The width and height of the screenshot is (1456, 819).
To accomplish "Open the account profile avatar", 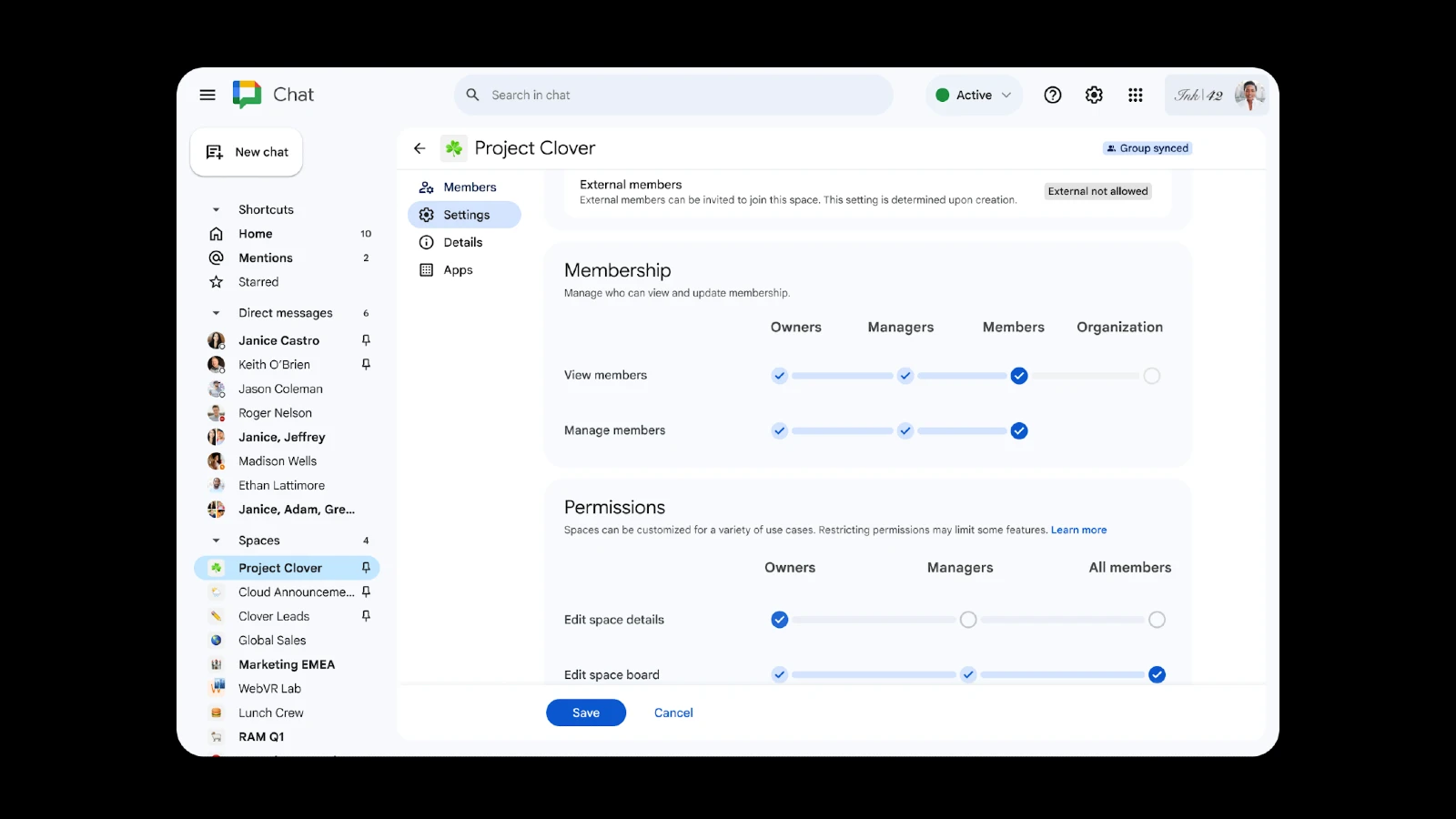I will 1249,95.
